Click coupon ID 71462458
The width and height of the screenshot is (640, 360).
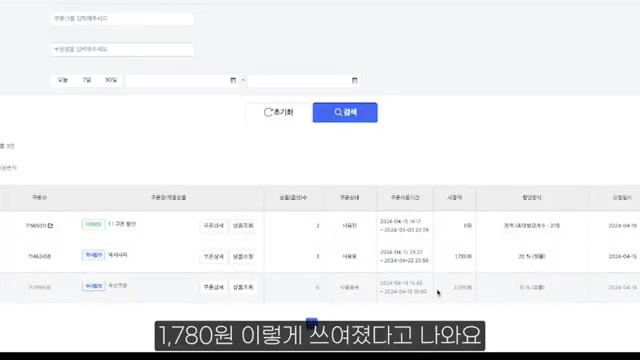tap(39, 256)
